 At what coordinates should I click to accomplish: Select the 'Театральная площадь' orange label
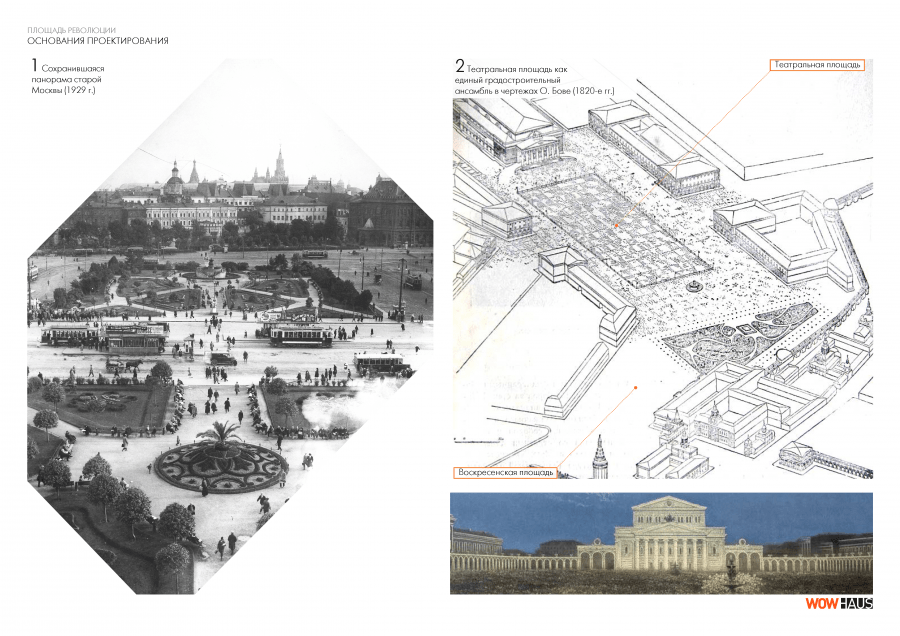coord(815,65)
